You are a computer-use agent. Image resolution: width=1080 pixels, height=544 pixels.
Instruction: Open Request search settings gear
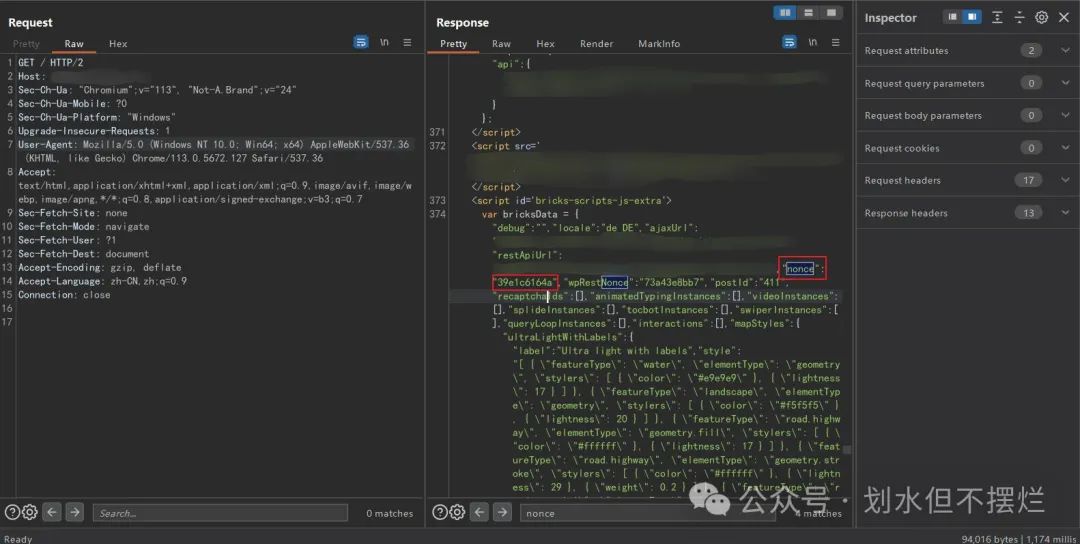29,512
